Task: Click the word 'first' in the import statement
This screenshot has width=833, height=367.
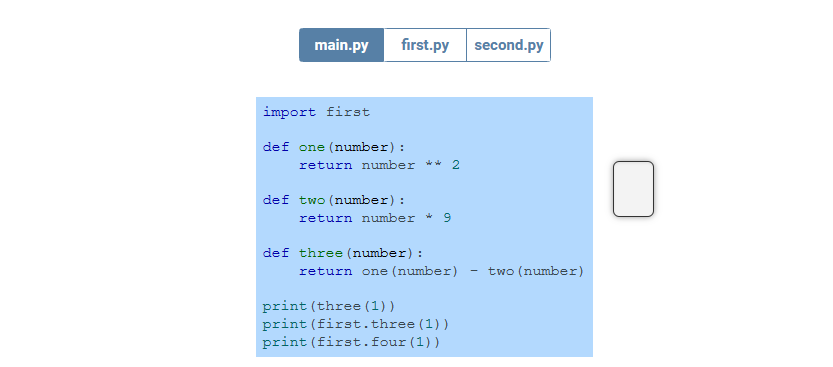Action: tap(348, 112)
